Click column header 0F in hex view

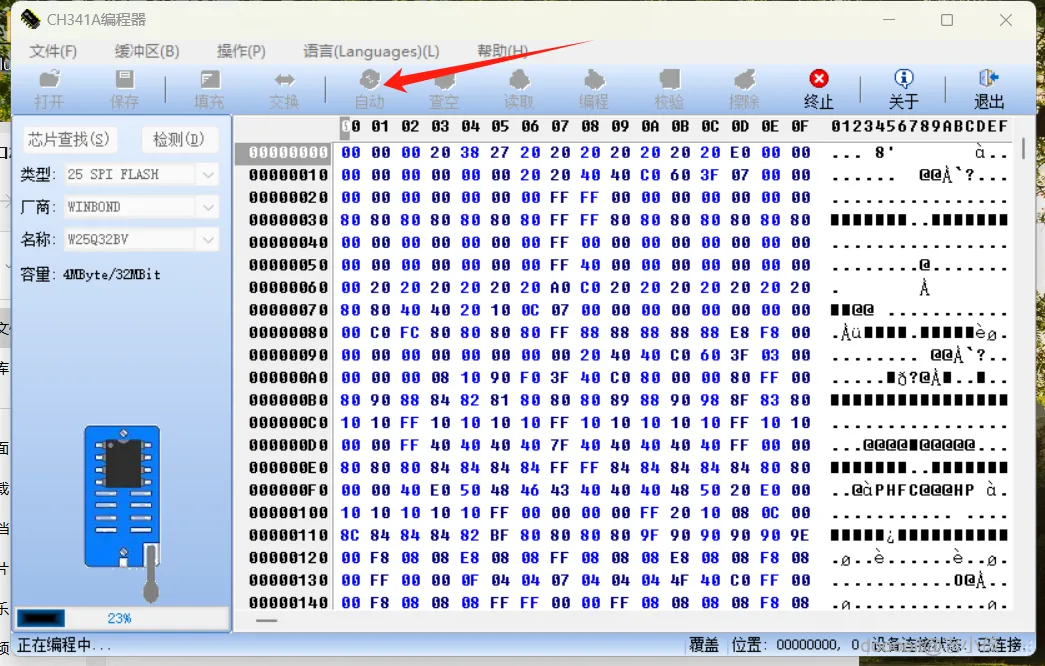click(800, 127)
